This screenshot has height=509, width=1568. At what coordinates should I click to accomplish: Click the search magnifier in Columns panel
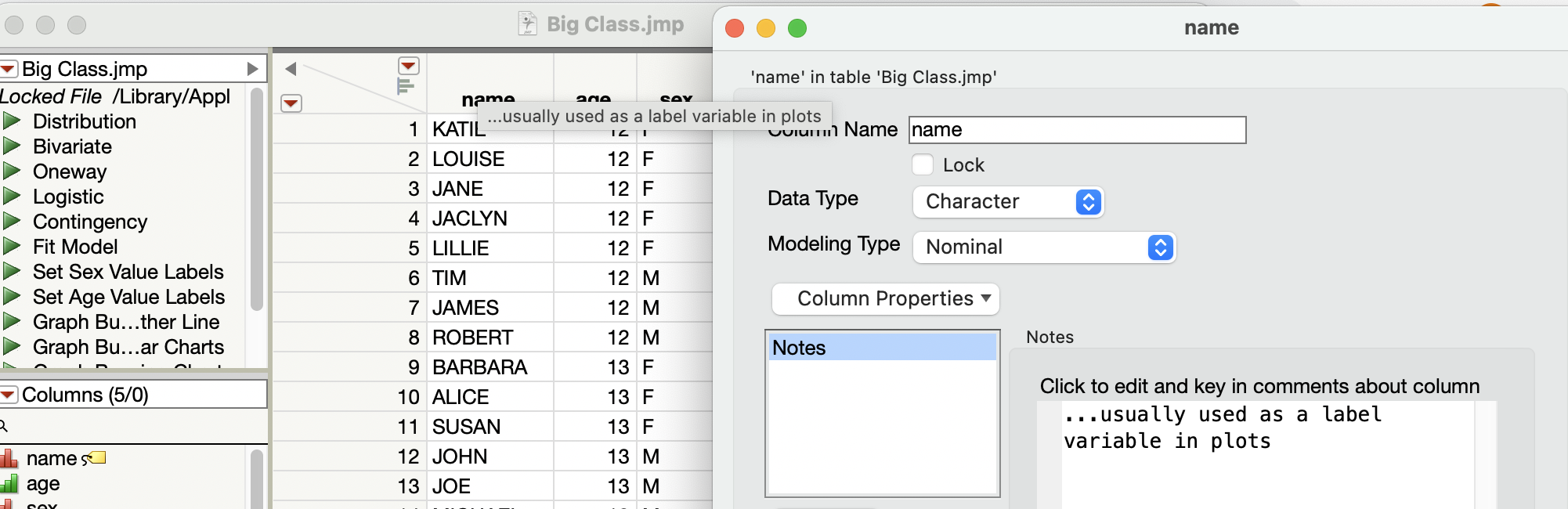[x=4, y=426]
